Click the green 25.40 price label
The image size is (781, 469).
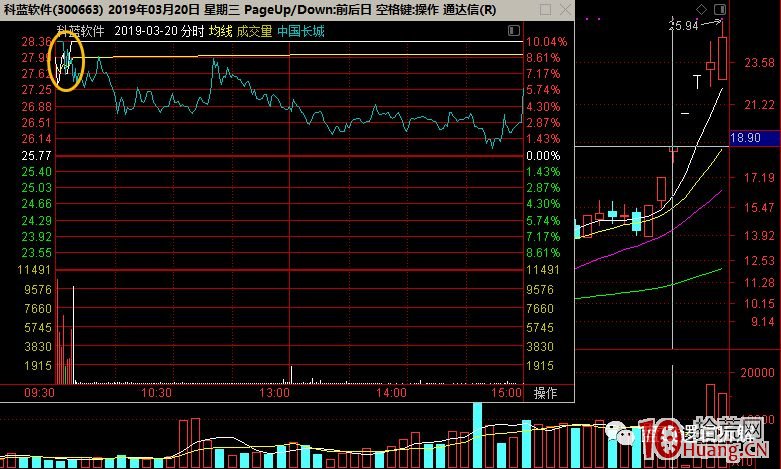tap(36, 172)
